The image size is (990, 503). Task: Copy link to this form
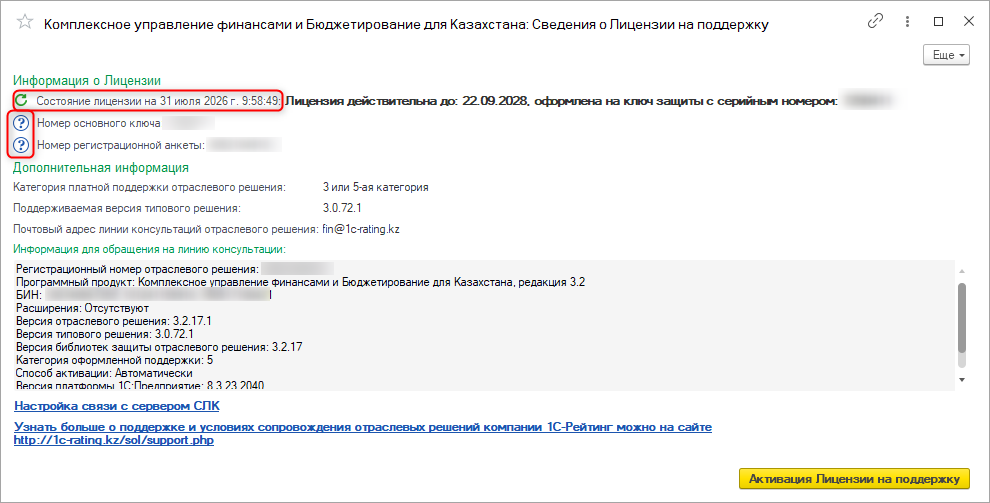pyautogui.click(x=875, y=21)
